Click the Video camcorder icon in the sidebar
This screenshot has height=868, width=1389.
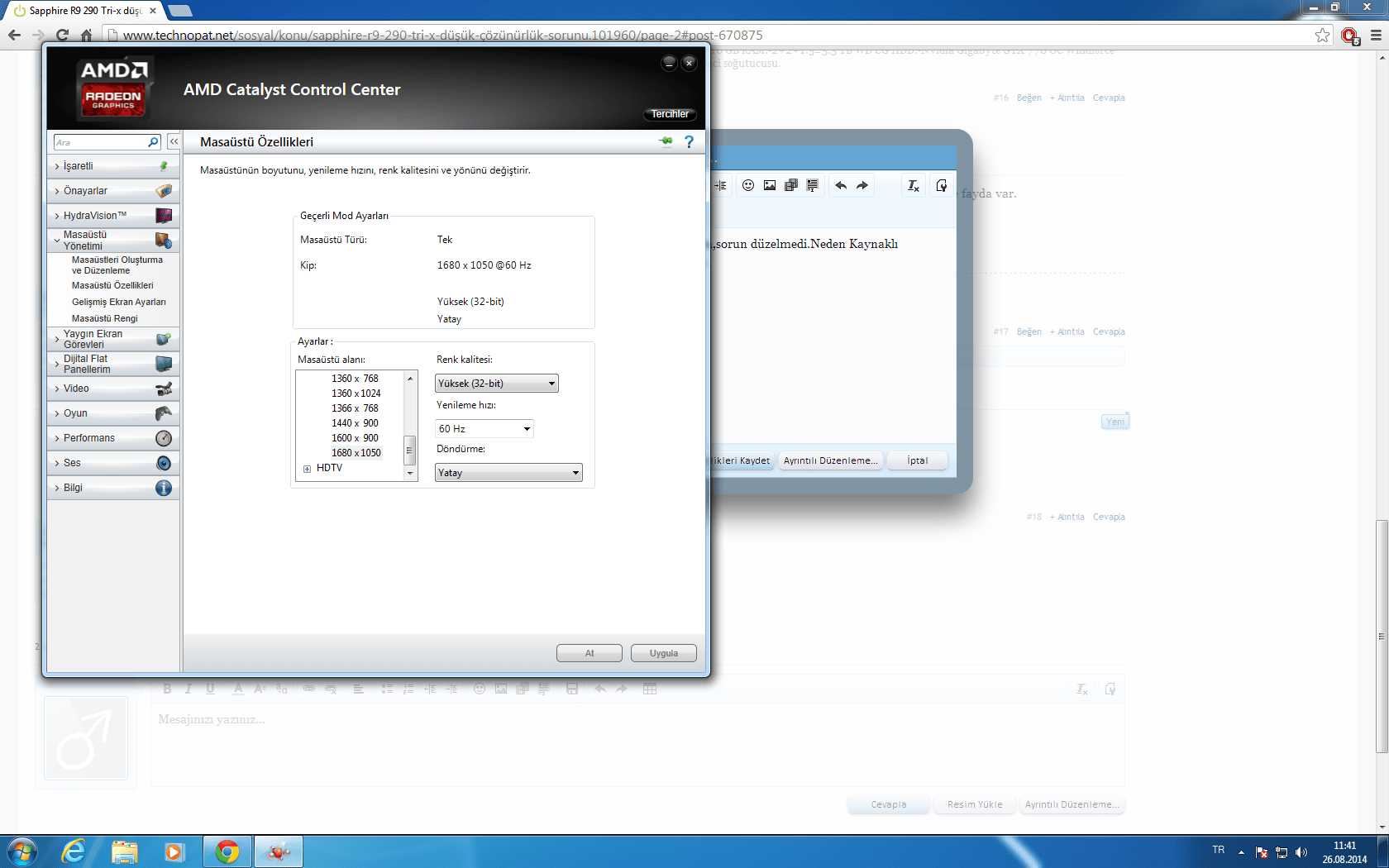click(x=164, y=389)
